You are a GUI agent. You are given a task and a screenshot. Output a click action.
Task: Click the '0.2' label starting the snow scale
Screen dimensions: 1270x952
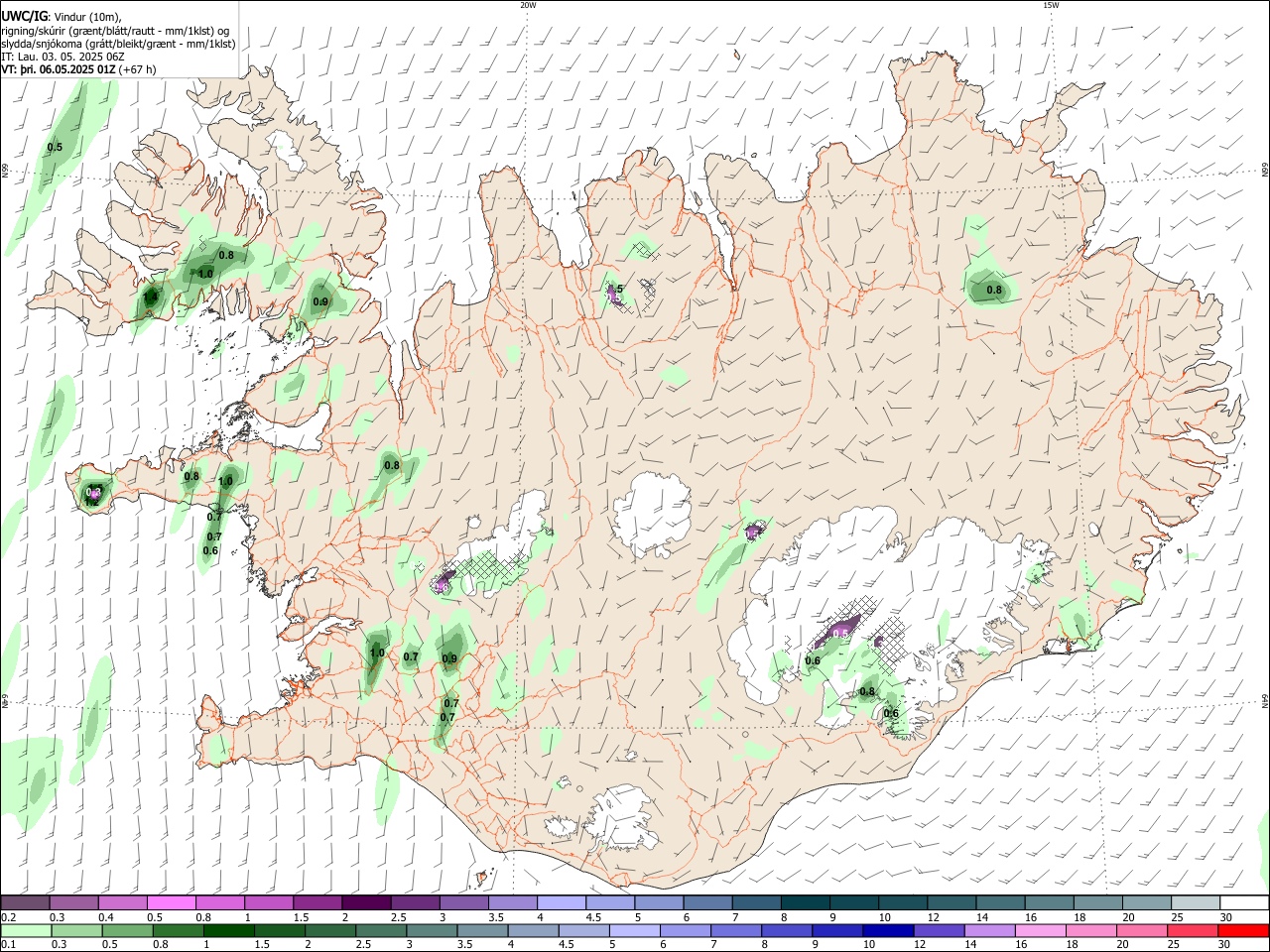coord(8,917)
